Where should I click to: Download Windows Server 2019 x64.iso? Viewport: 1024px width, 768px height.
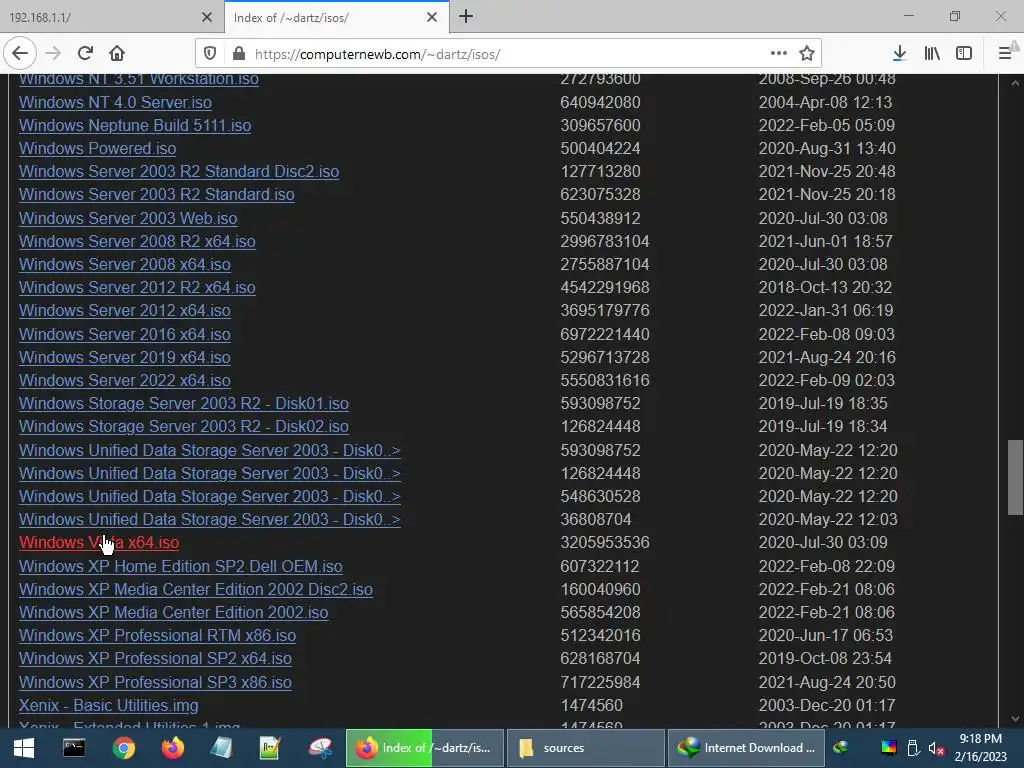(125, 357)
